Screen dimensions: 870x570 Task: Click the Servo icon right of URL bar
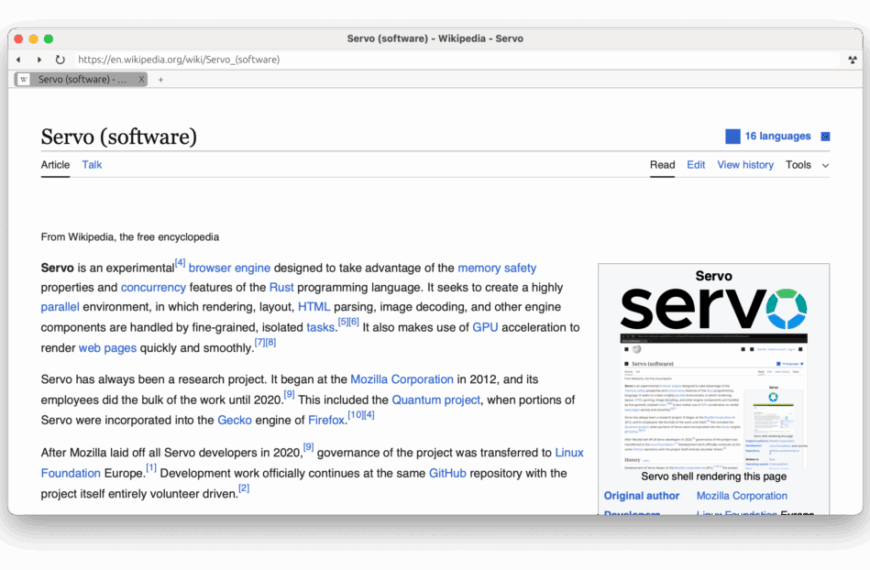click(852, 59)
